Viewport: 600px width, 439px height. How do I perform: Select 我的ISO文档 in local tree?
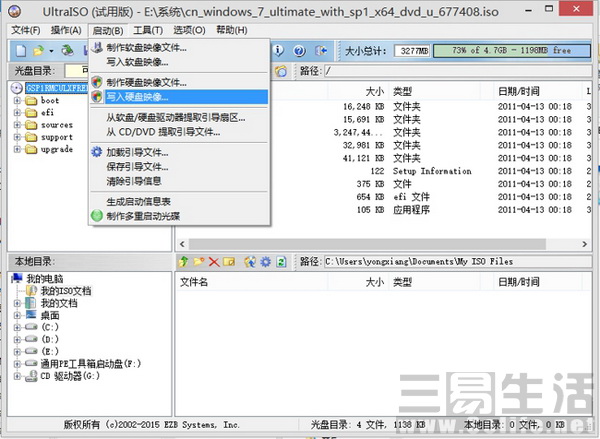(66, 291)
